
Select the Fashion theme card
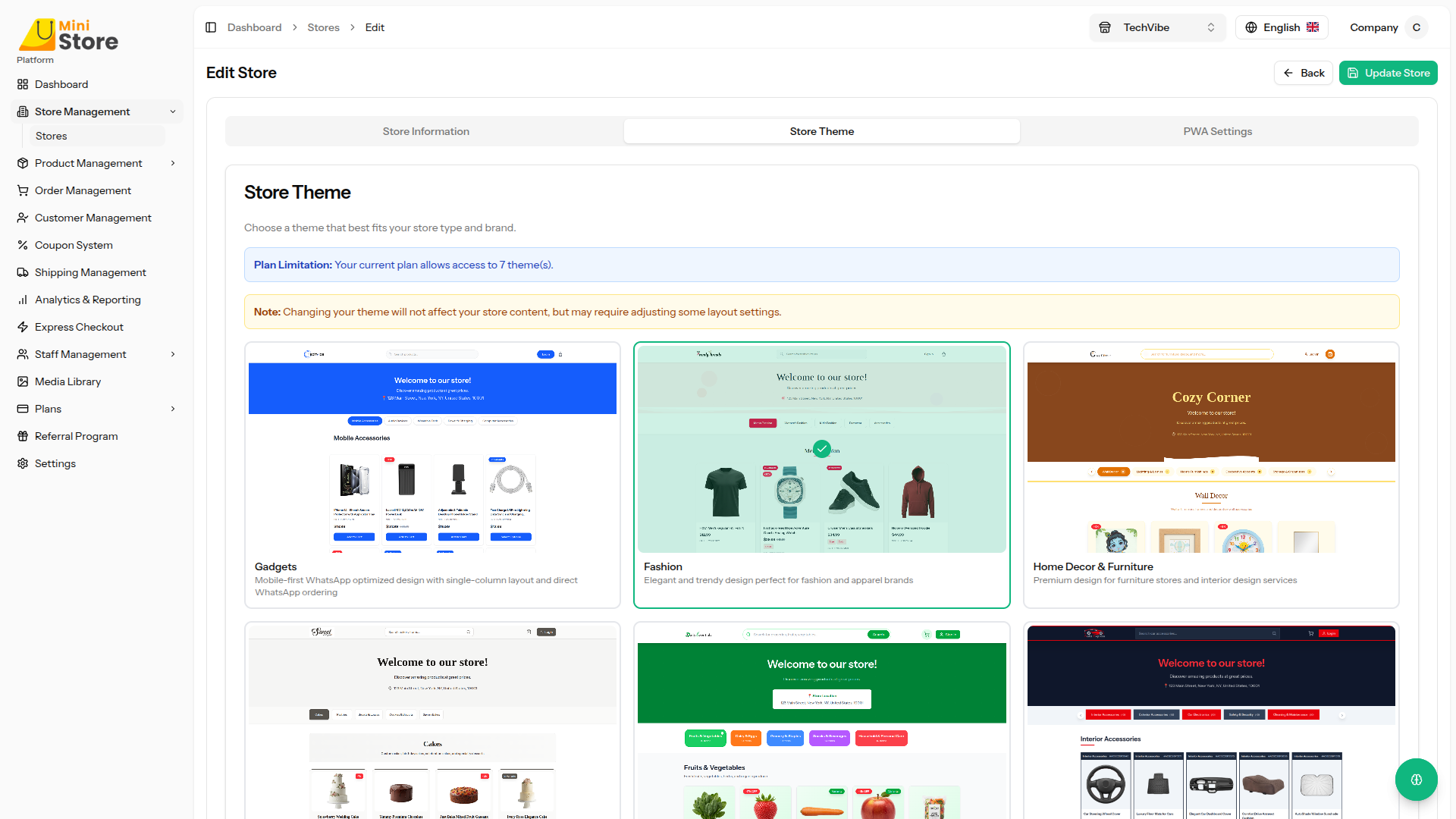[x=821, y=475]
